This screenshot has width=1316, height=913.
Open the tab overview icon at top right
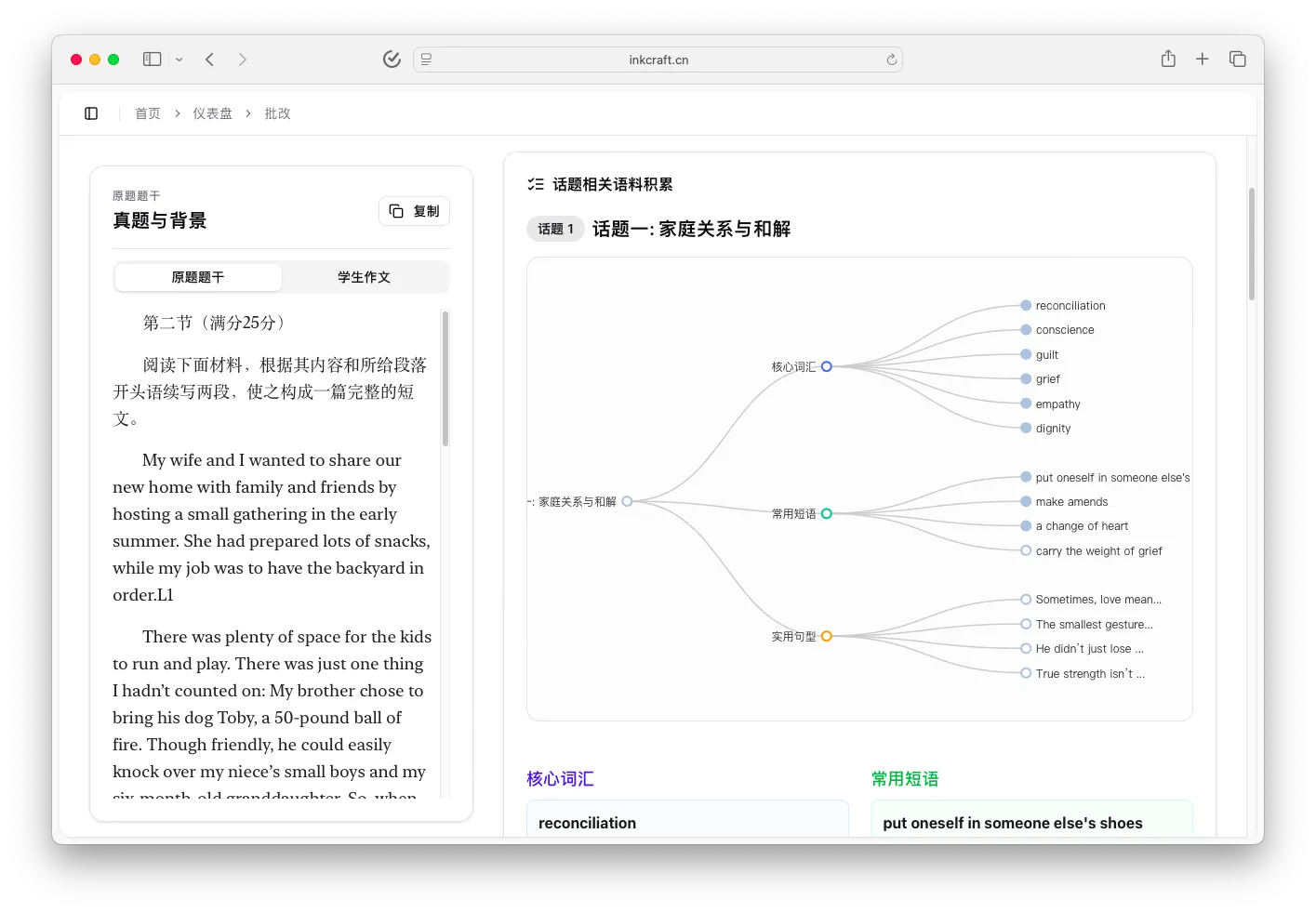tap(1238, 59)
